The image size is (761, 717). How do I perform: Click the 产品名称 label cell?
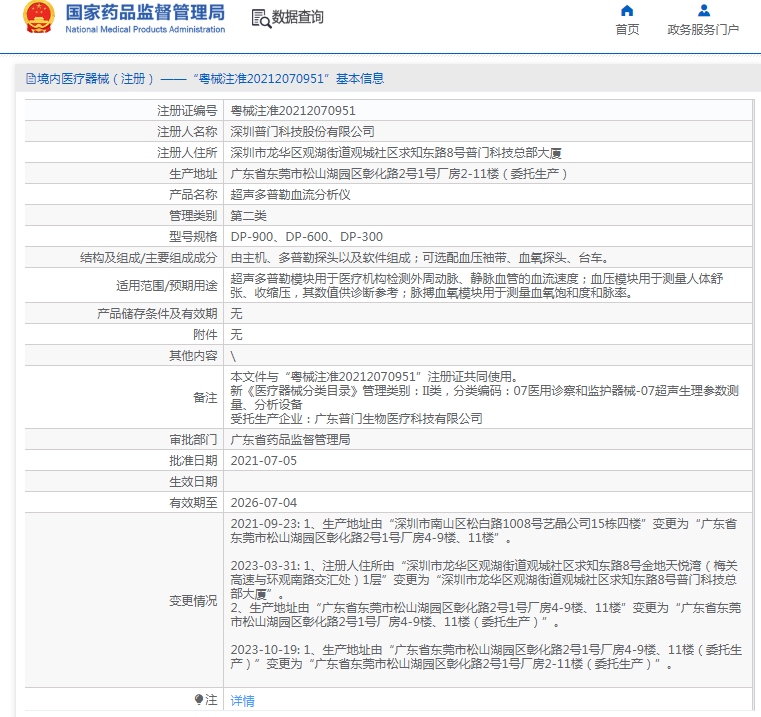124,195
